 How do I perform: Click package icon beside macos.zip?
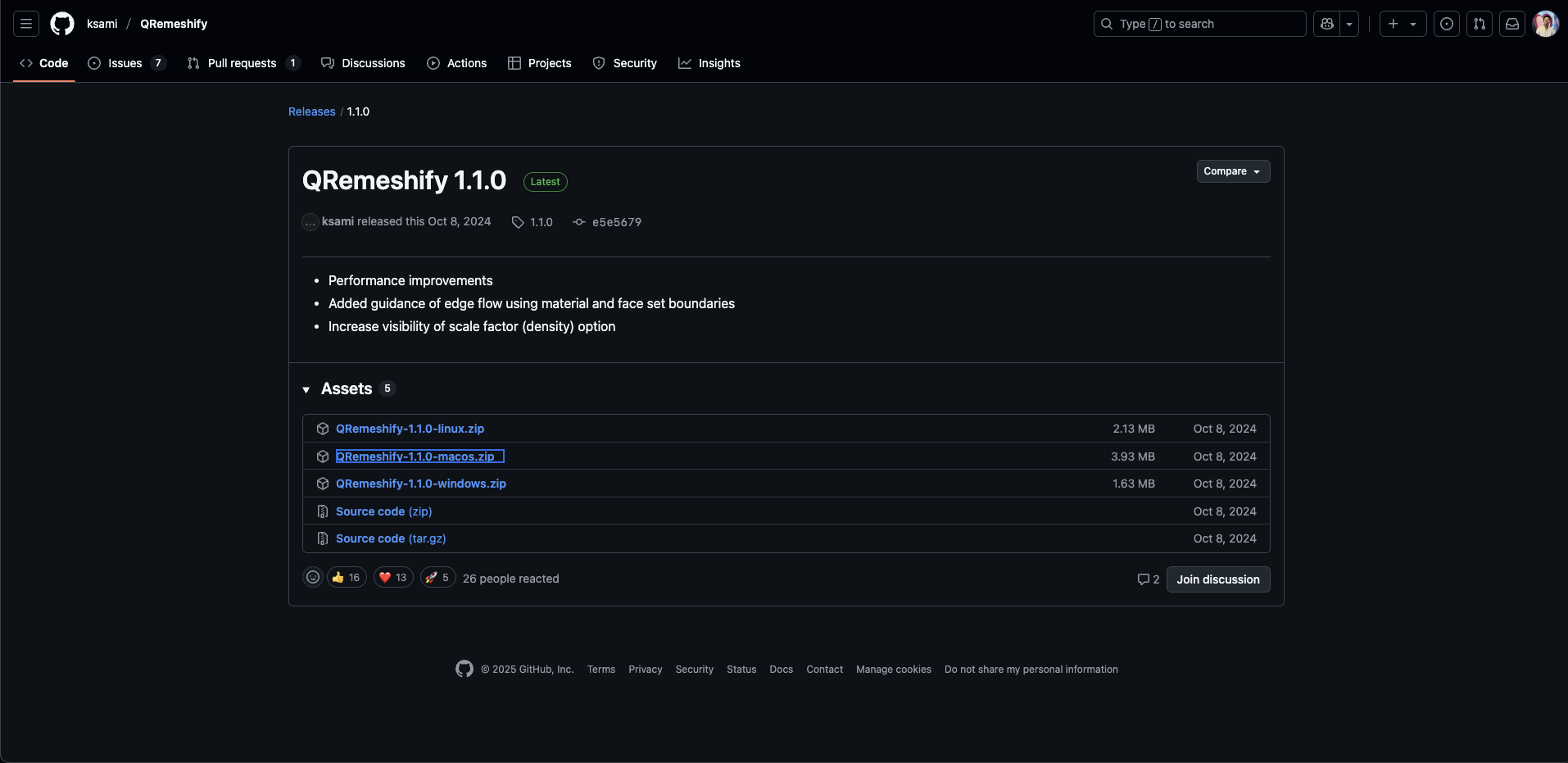323,456
